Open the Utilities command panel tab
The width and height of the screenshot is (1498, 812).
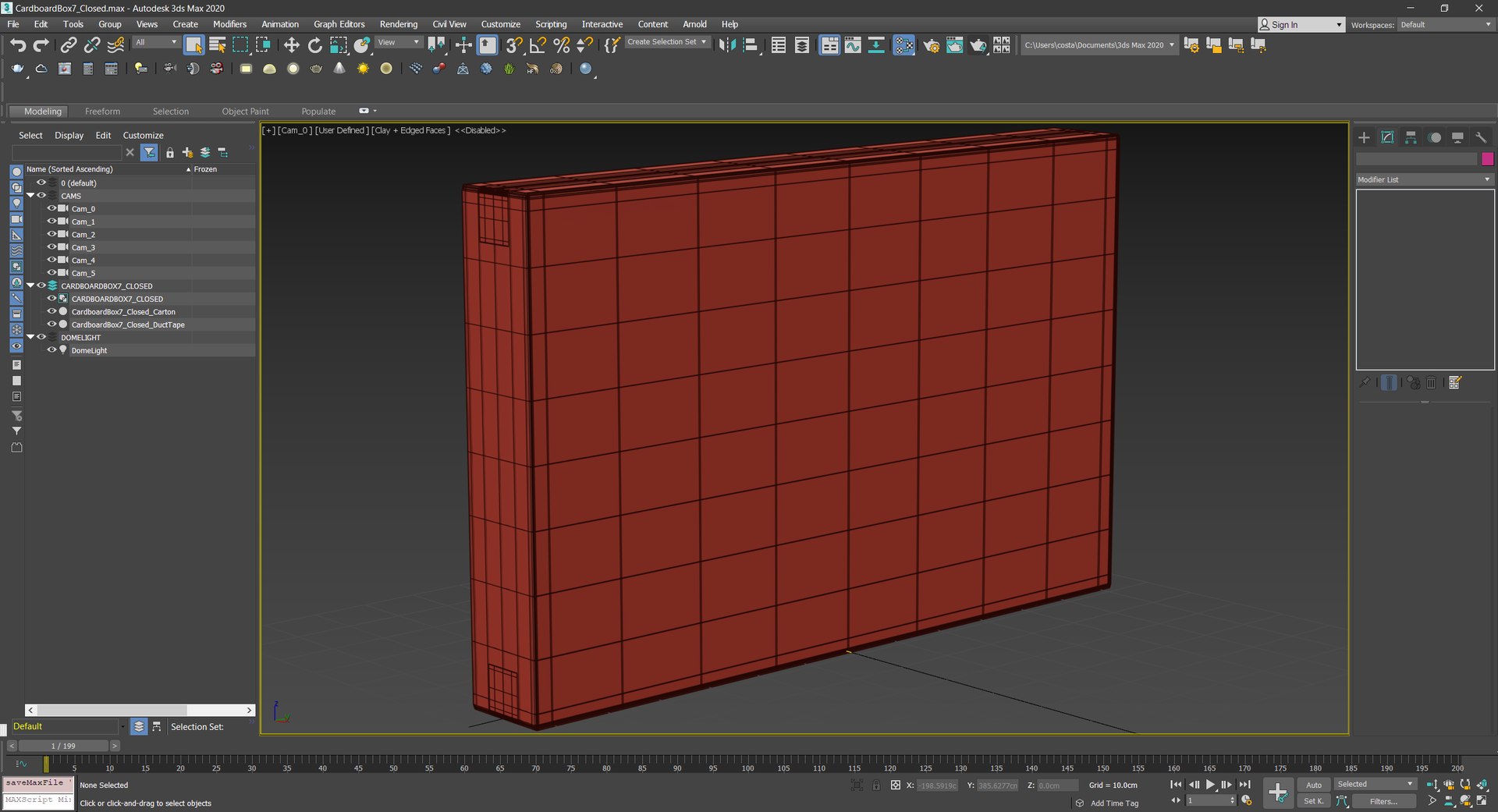click(x=1481, y=137)
